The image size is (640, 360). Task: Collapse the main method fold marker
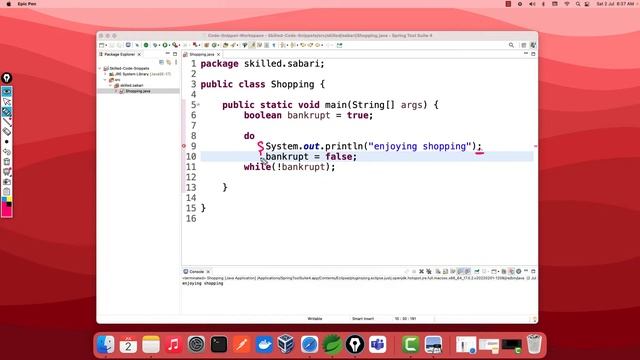(199, 105)
